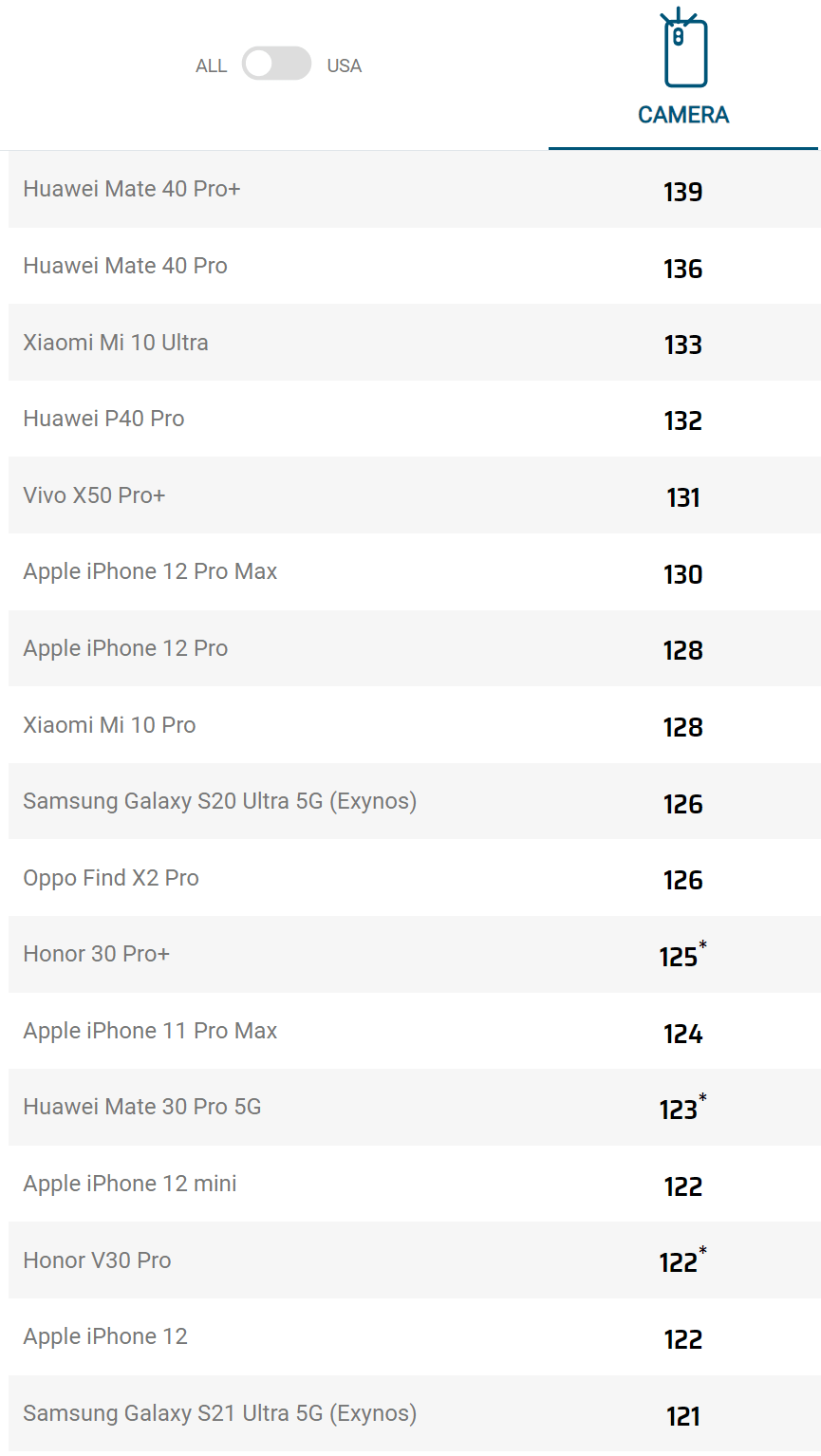Click the camera phone icon

point(683,49)
